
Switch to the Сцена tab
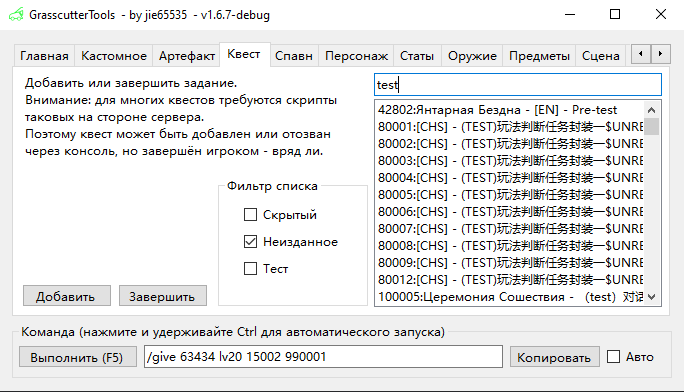[x=601, y=56]
